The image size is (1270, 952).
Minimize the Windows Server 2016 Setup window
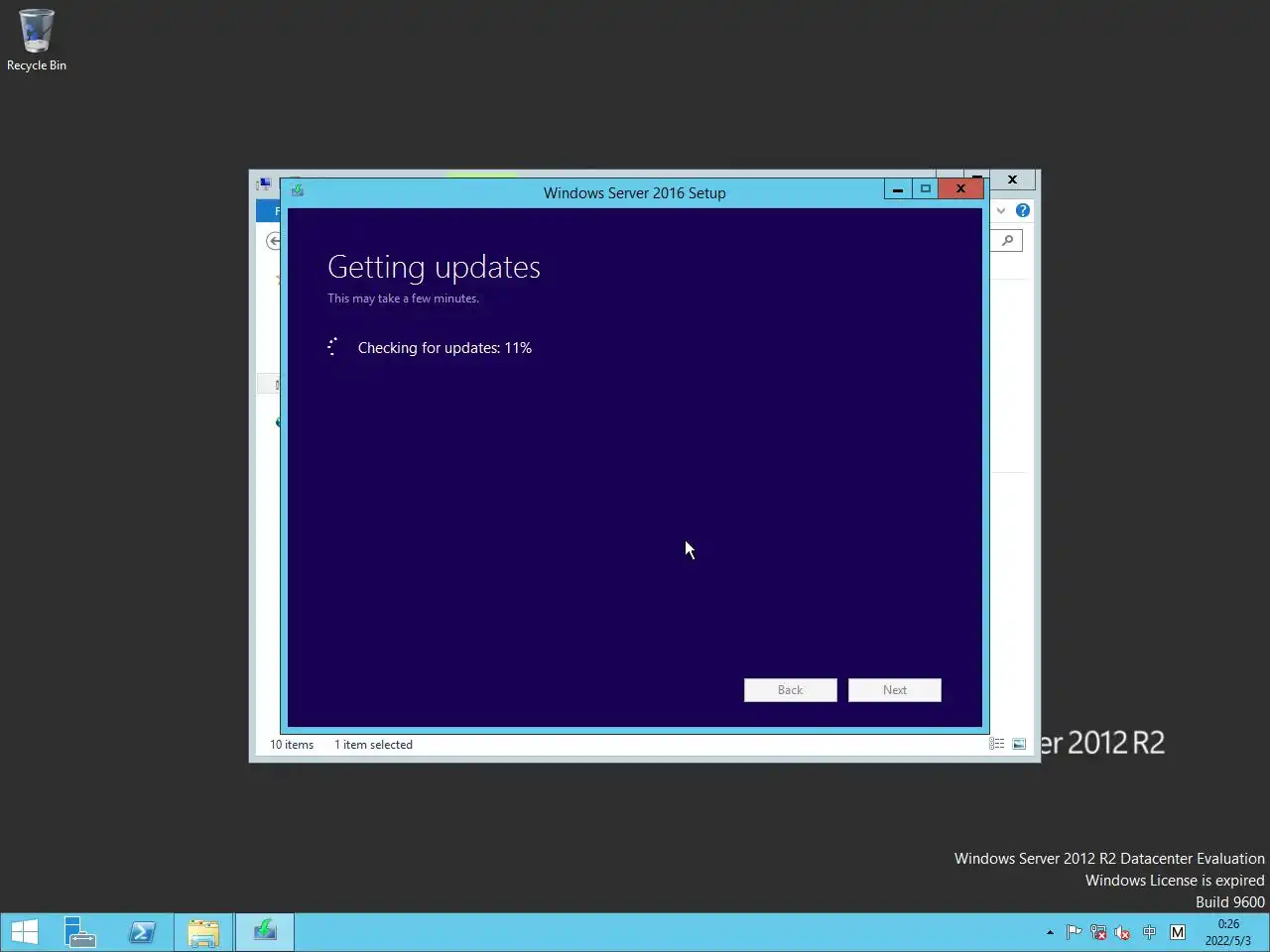tap(898, 188)
